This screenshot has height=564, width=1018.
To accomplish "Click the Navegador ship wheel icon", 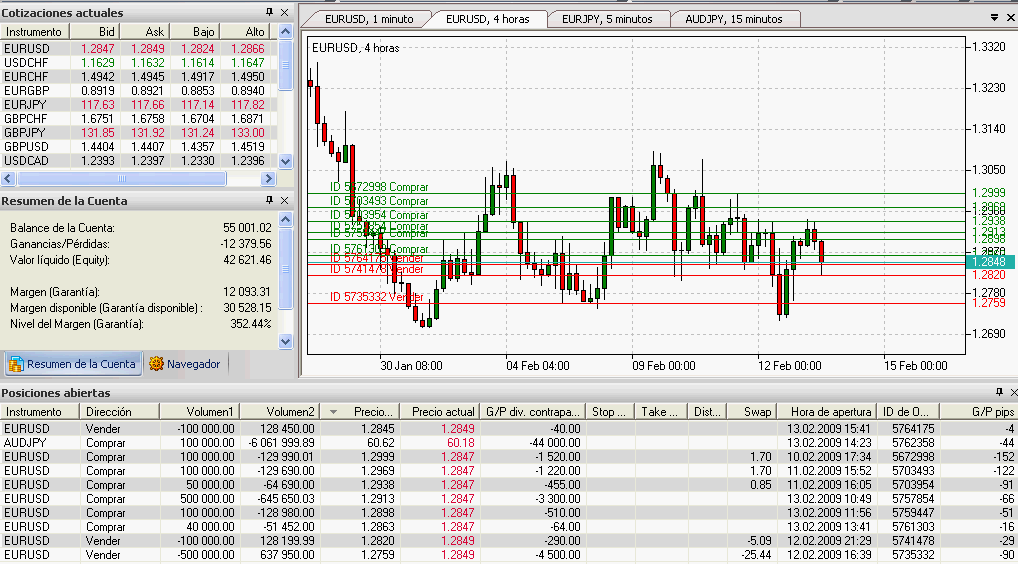I will (x=156, y=364).
